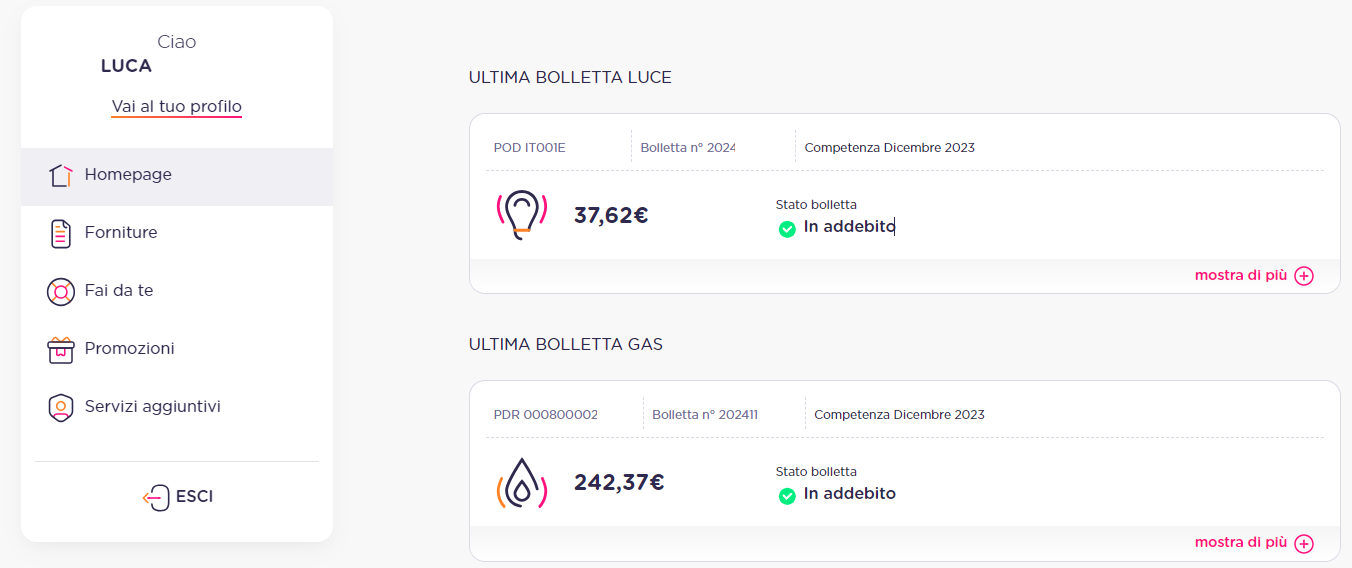Screen dimensions: 1352x568
Task: Click the Promozioni gift box icon
Action: tap(61, 349)
